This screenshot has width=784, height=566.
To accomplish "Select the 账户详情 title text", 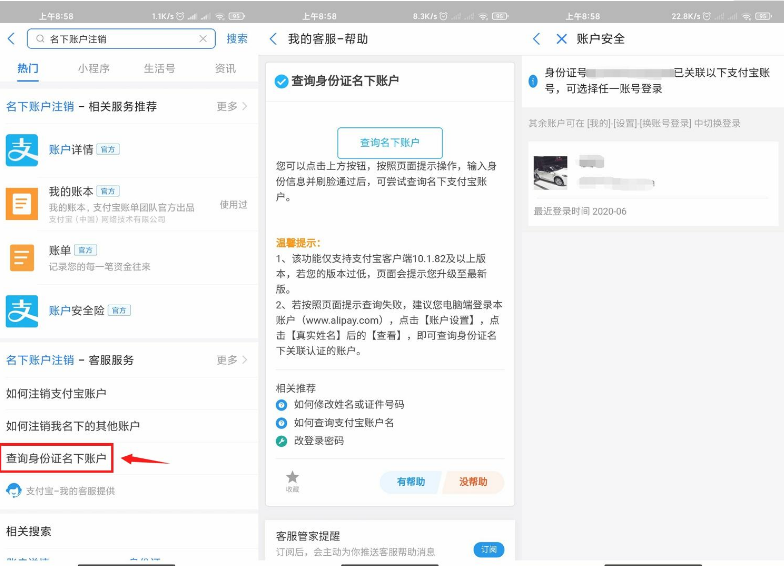I will click(71, 150).
